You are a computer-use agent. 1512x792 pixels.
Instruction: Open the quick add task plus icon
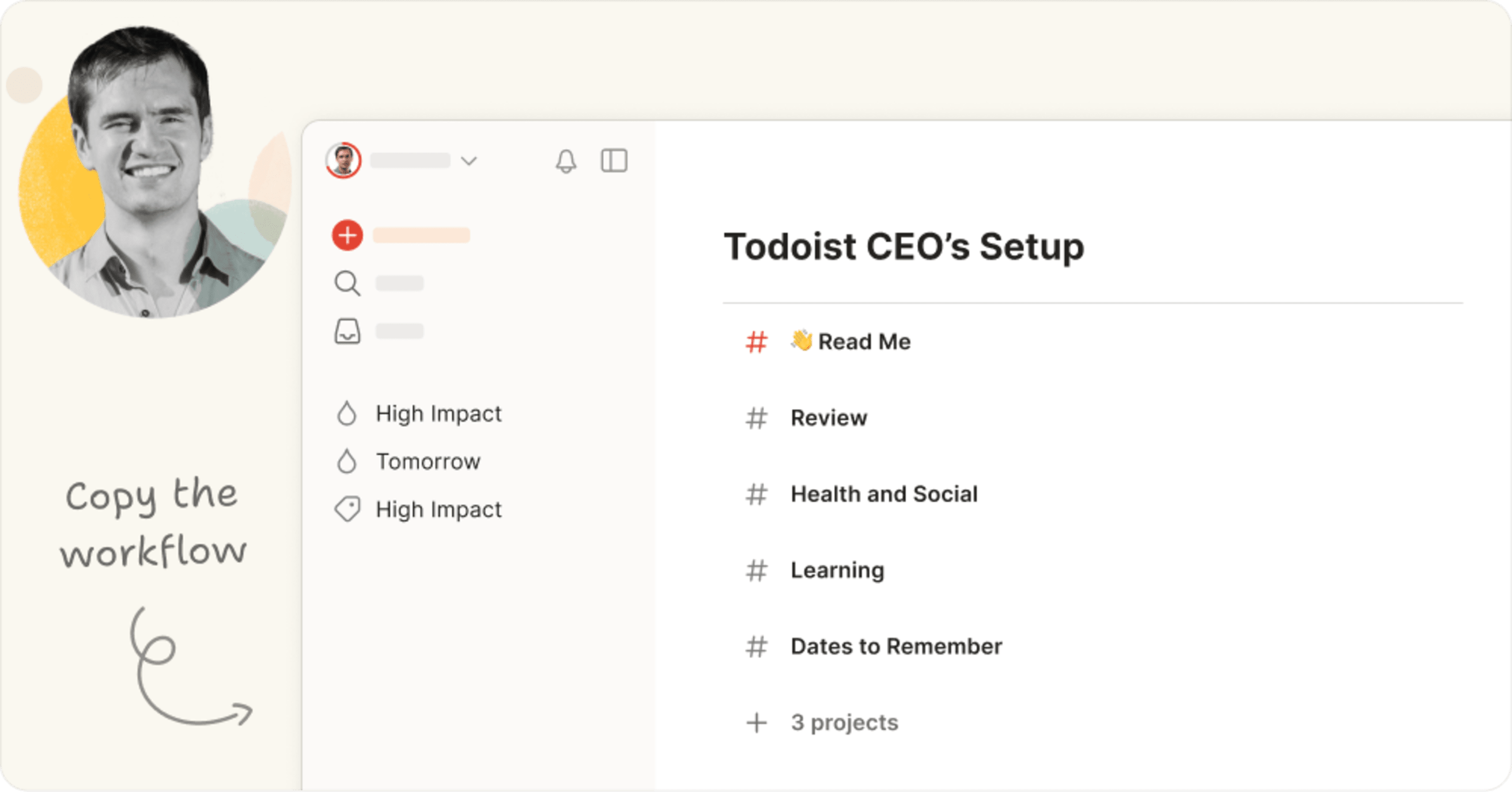(347, 234)
